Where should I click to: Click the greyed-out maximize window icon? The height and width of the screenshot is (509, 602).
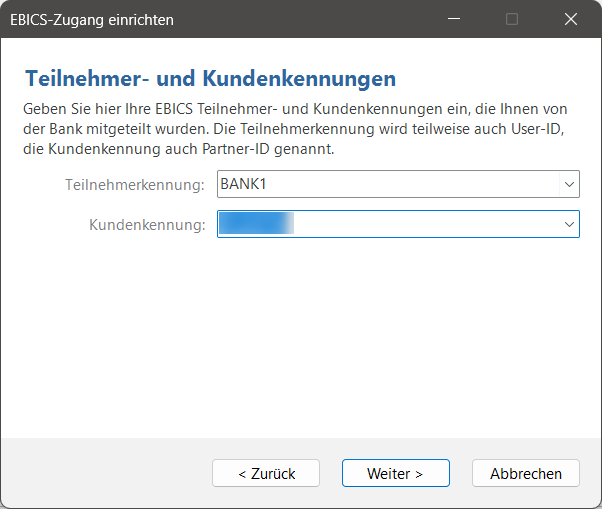[x=512, y=19]
